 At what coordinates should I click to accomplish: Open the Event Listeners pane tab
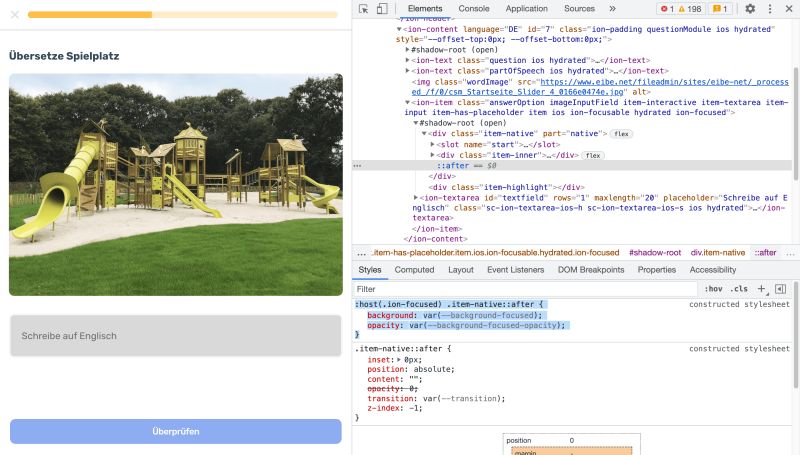tap(515, 270)
